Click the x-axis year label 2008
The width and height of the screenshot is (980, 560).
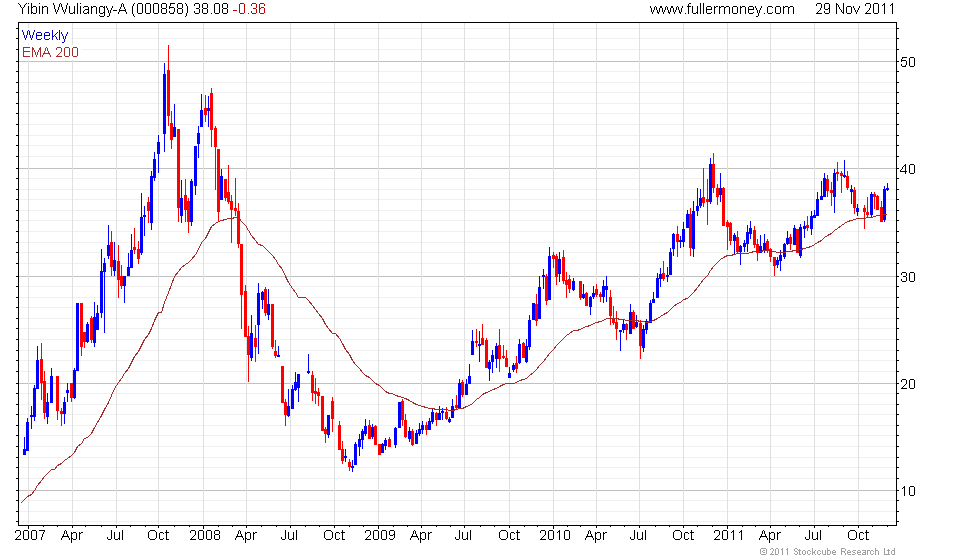(205, 536)
